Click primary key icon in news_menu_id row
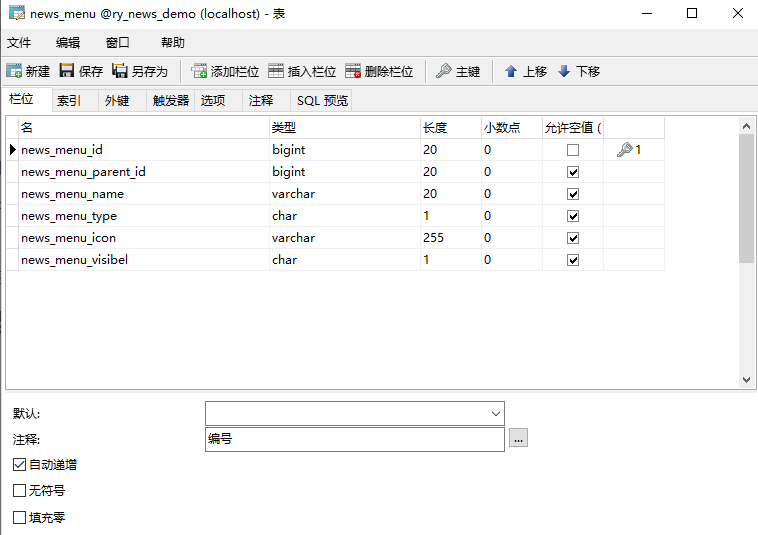This screenshot has width=758, height=535. click(x=625, y=149)
